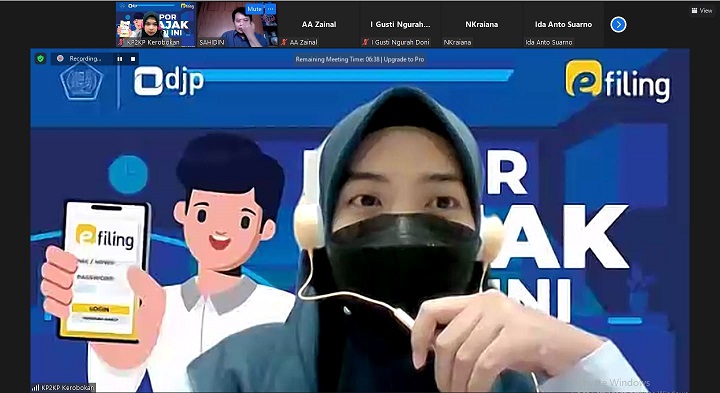Image resolution: width=720 pixels, height=393 pixels.
Task: Open more options on SAHIDIN's video
Action: coord(270,9)
